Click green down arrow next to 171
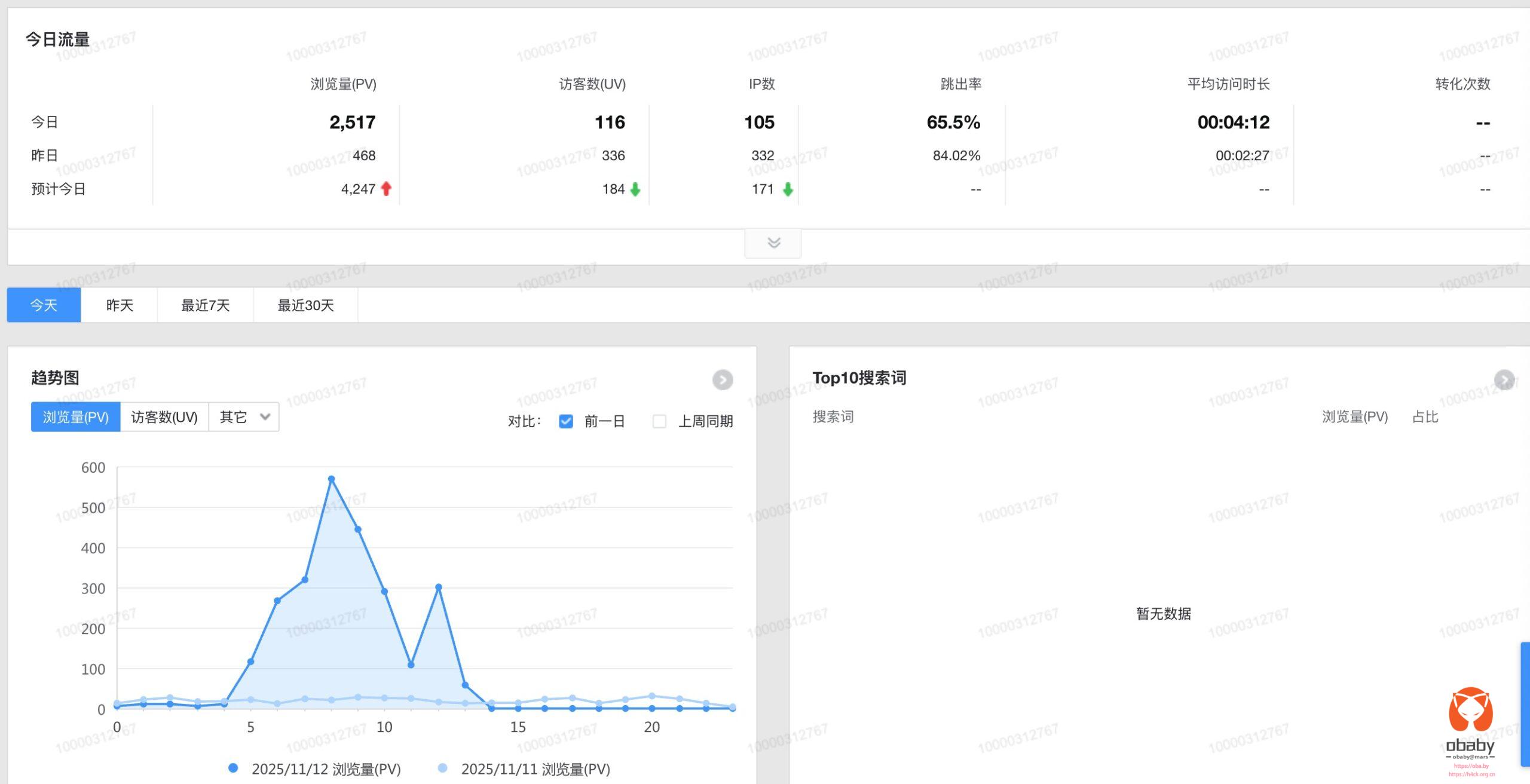1530x784 pixels. point(788,189)
